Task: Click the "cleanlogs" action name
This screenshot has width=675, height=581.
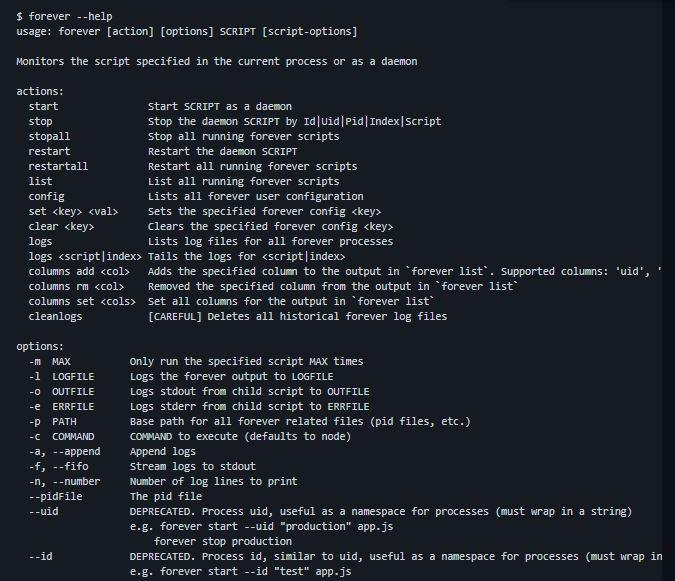Action: pos(55,316)
